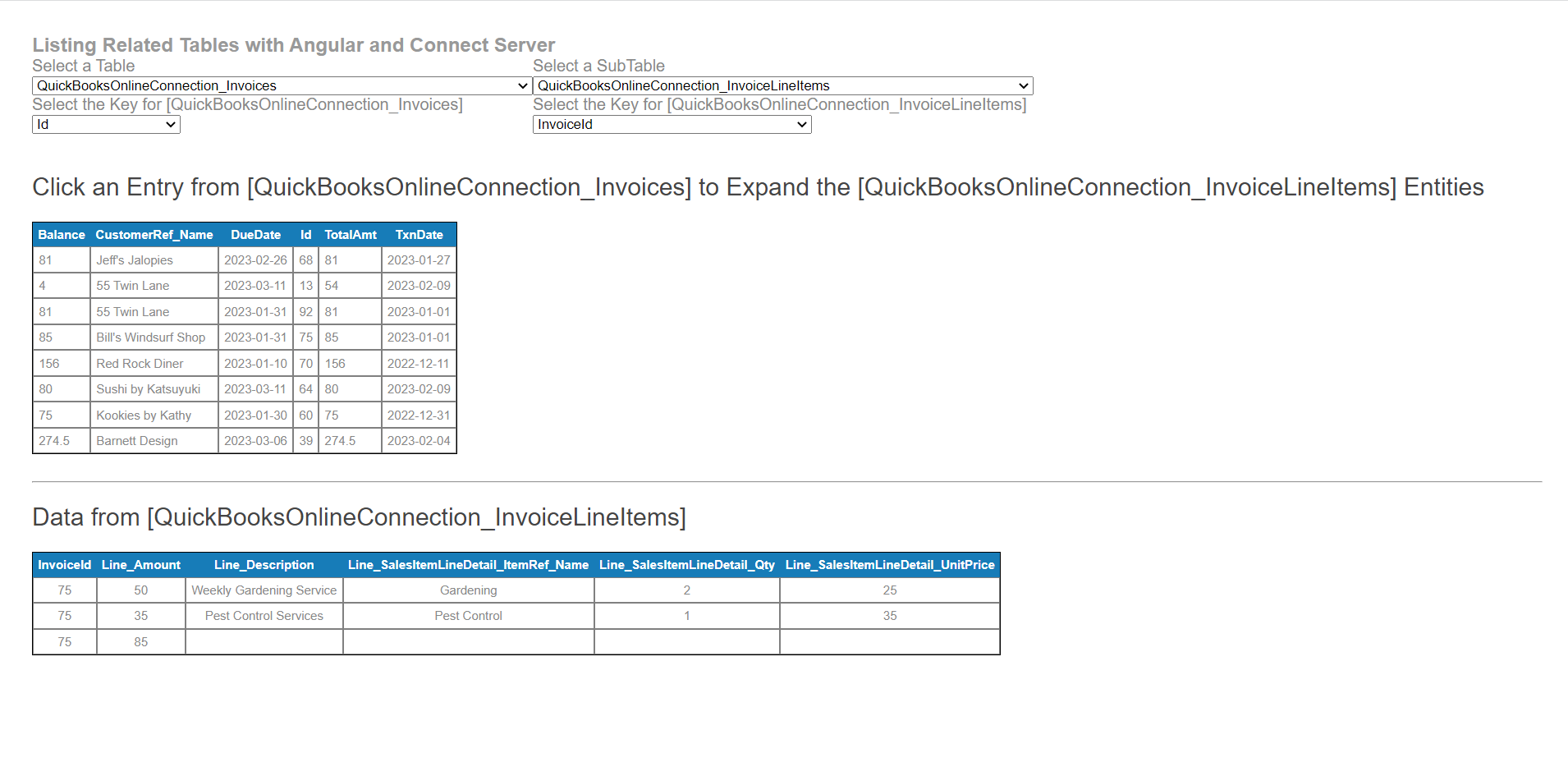1568x776 pixels.
Task: Click the Balance column header
Action: point(61,234)
